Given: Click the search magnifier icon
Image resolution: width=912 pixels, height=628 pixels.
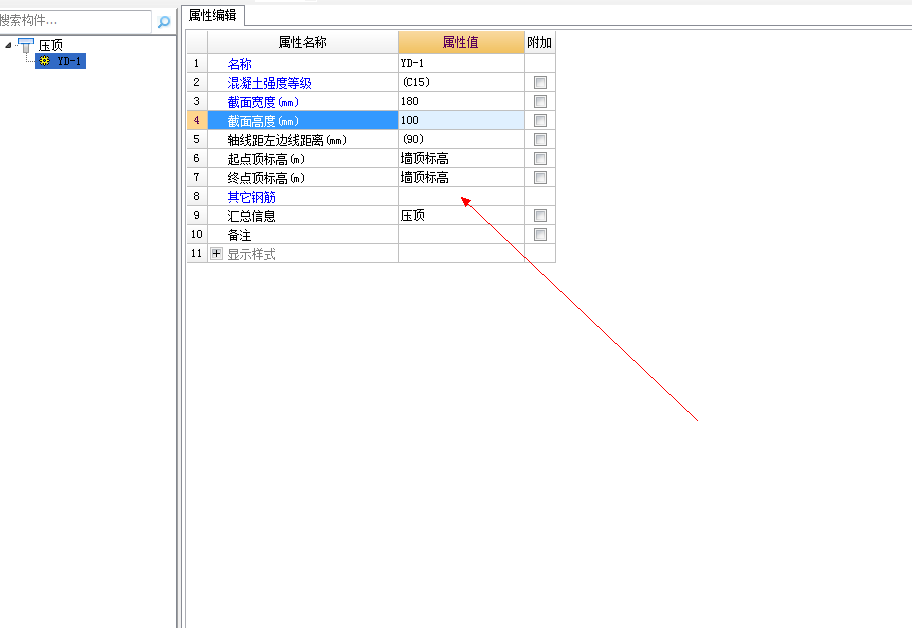Looking at the screenshot, I should pyautogui.click(x=164, y=22).
